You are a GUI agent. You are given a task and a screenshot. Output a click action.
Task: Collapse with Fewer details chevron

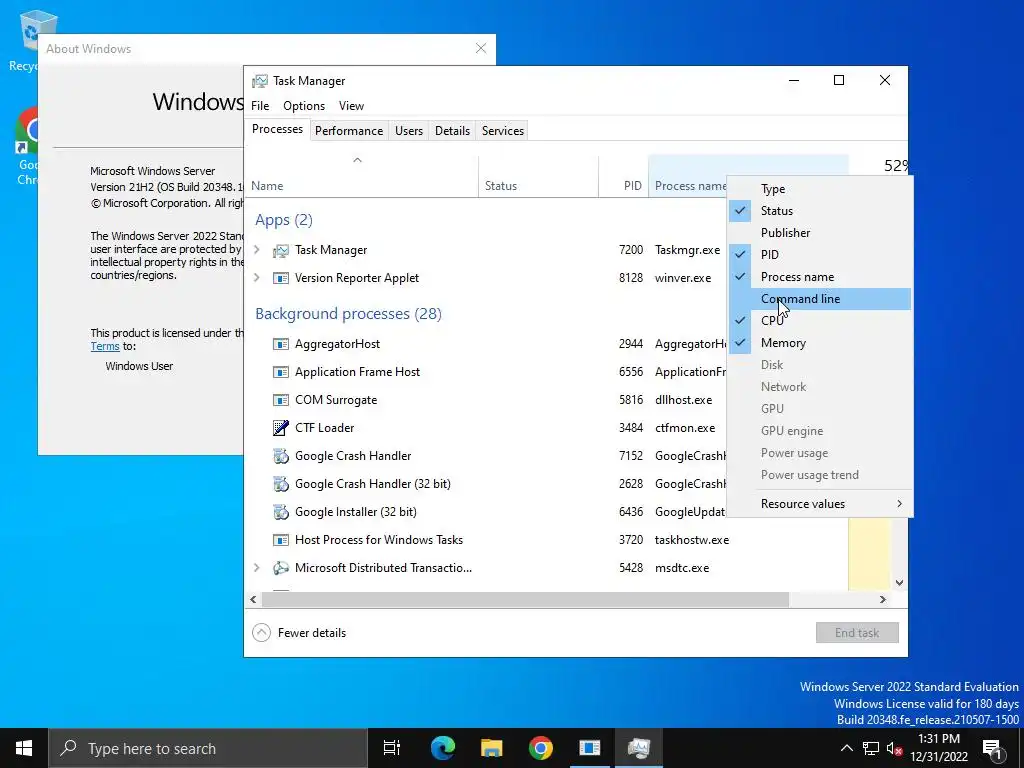261,633
